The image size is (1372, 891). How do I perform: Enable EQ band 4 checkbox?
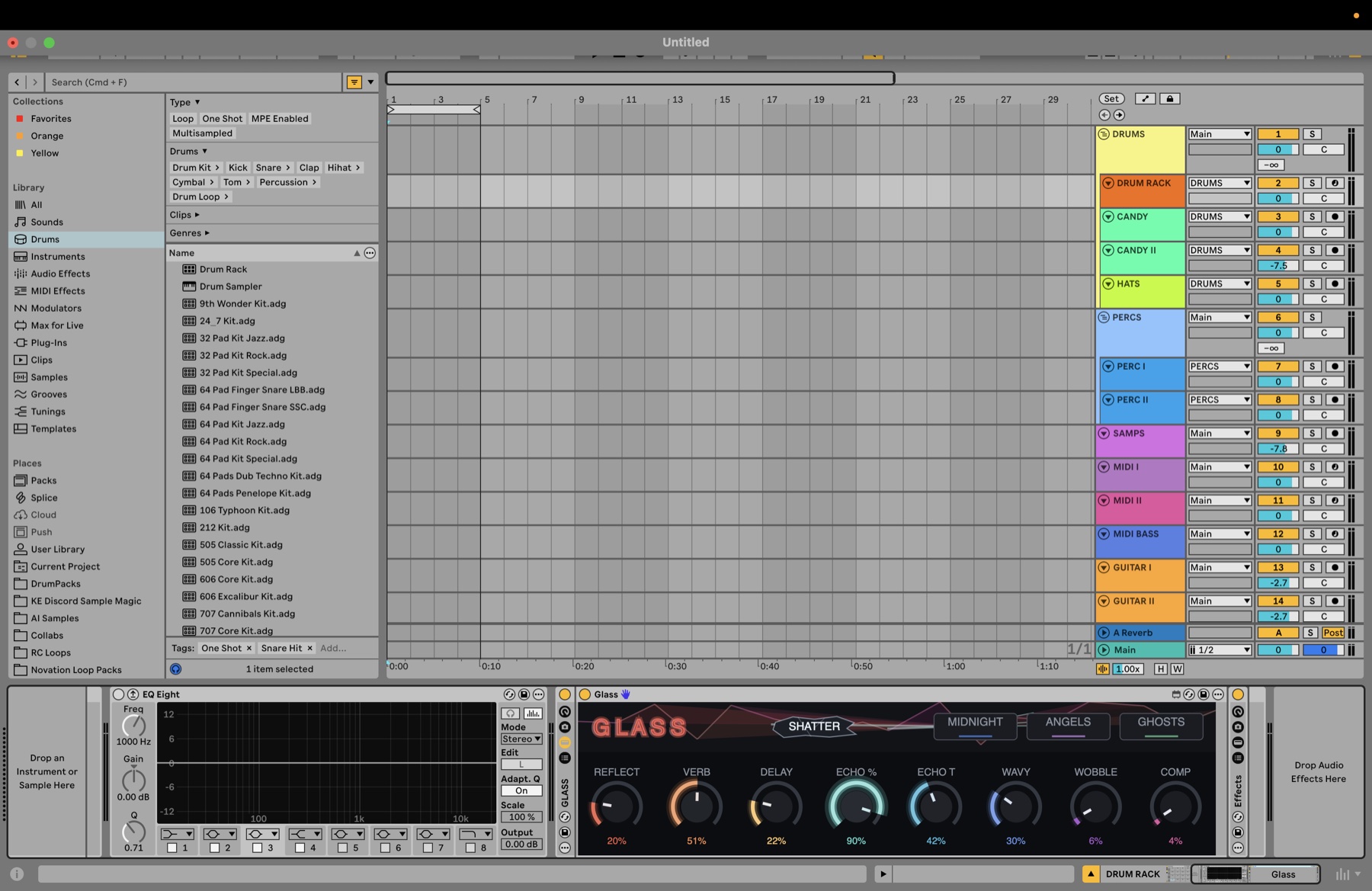(x=300, y=848)
